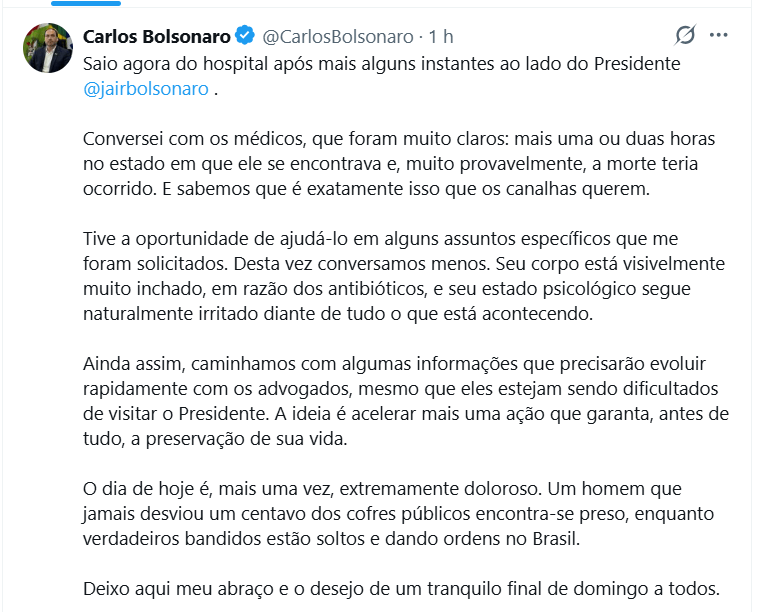
Task: Open the Grok explain-post icon
Action: (x=685, y=36)
